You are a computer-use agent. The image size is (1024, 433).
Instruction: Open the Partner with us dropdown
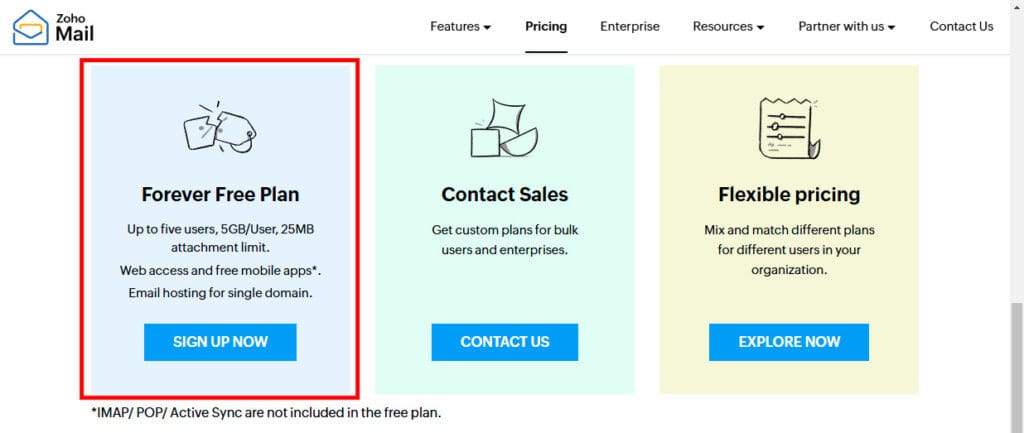point(846,26)
